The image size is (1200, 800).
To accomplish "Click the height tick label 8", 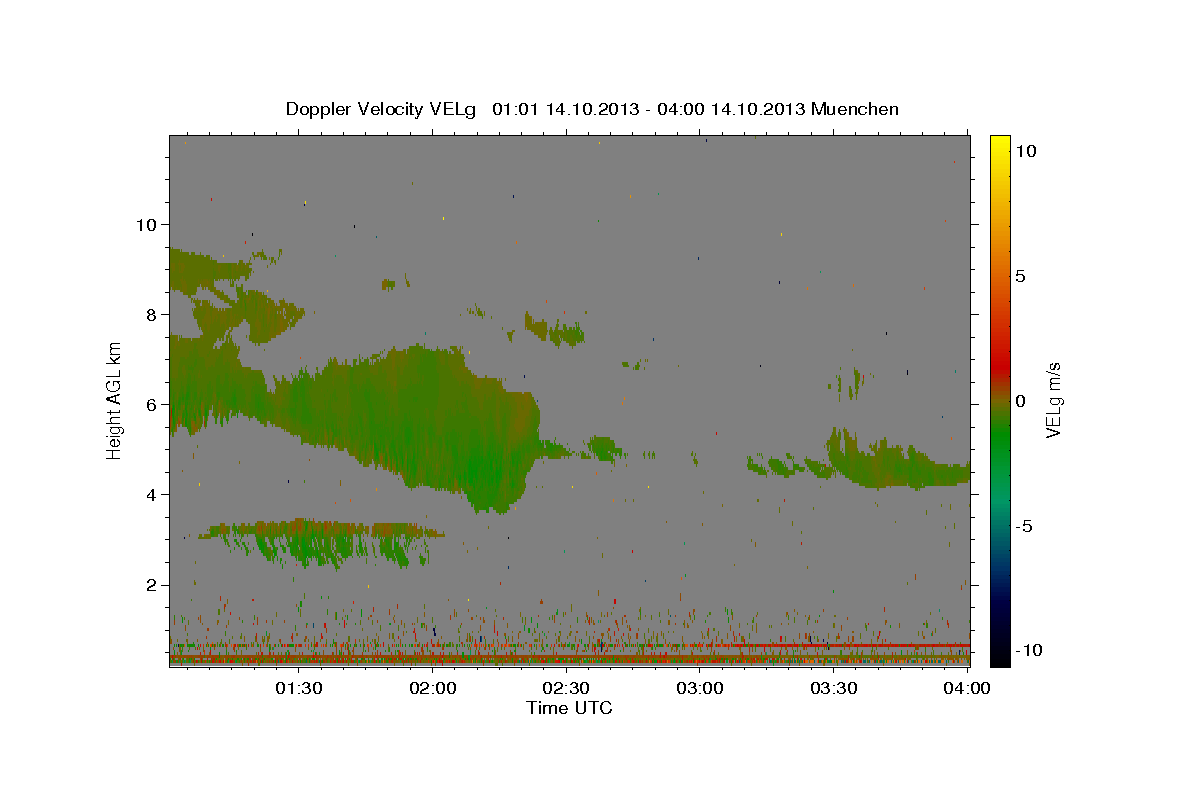I will [x=152, y=314].
